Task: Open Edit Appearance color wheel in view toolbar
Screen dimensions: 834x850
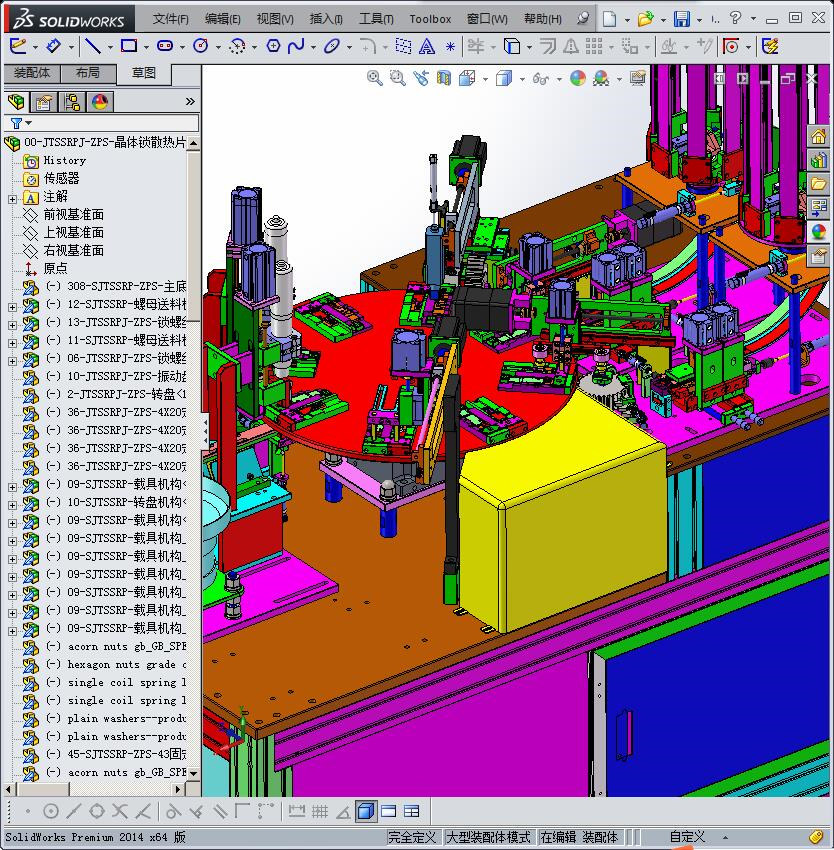Action: [578, 79]
